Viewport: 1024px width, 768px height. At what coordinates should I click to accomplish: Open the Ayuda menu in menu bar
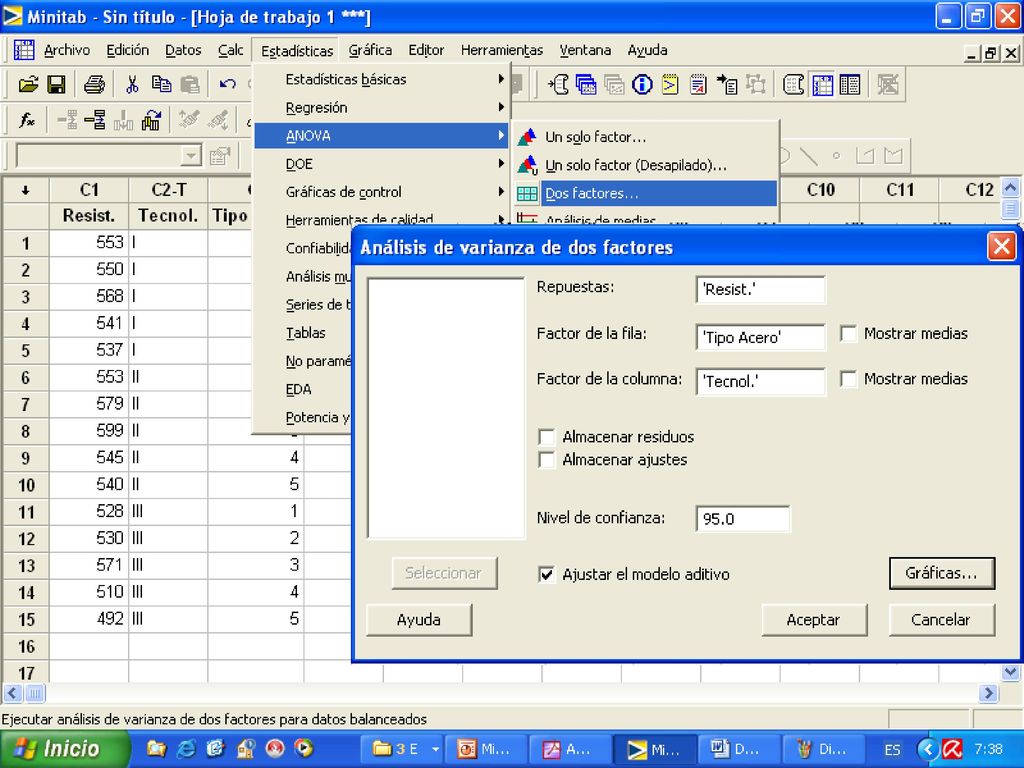647,50
